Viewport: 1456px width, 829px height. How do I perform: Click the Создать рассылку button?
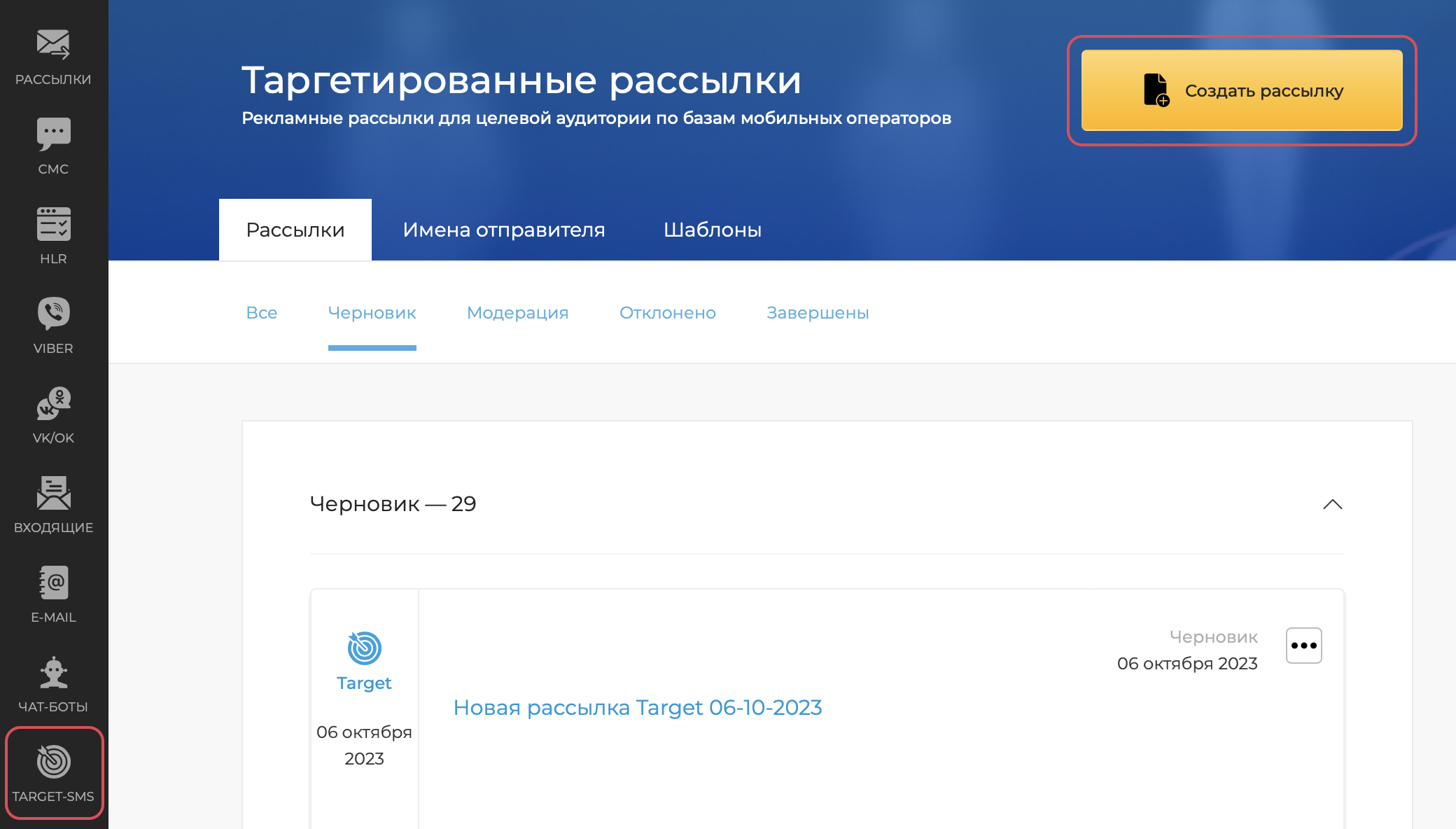tap(1241, 90)
